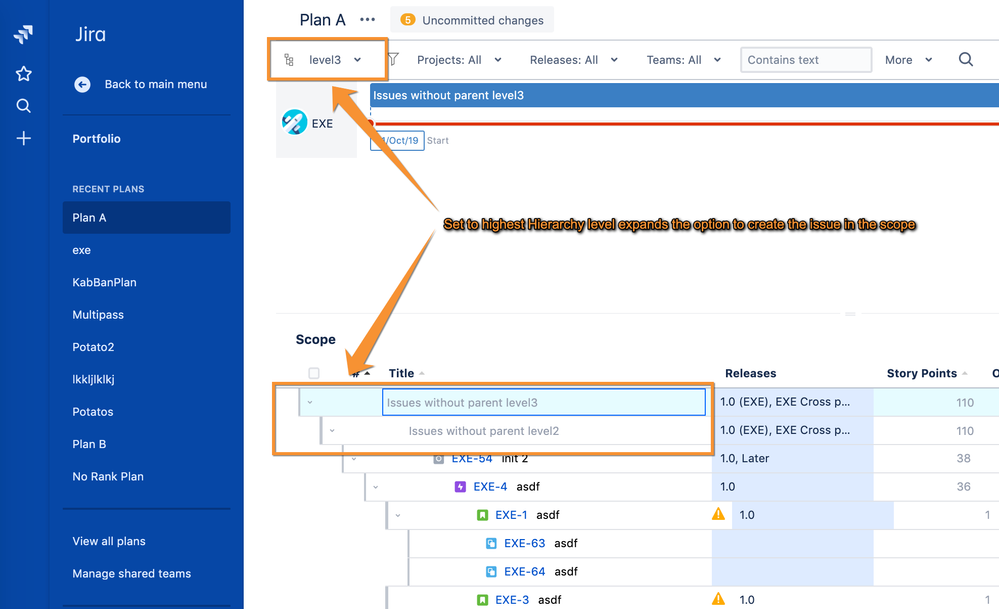Open the More filters dropdown
Viewport: 999px width, 609px height.
pyautogui.click(x=909, y=60)
